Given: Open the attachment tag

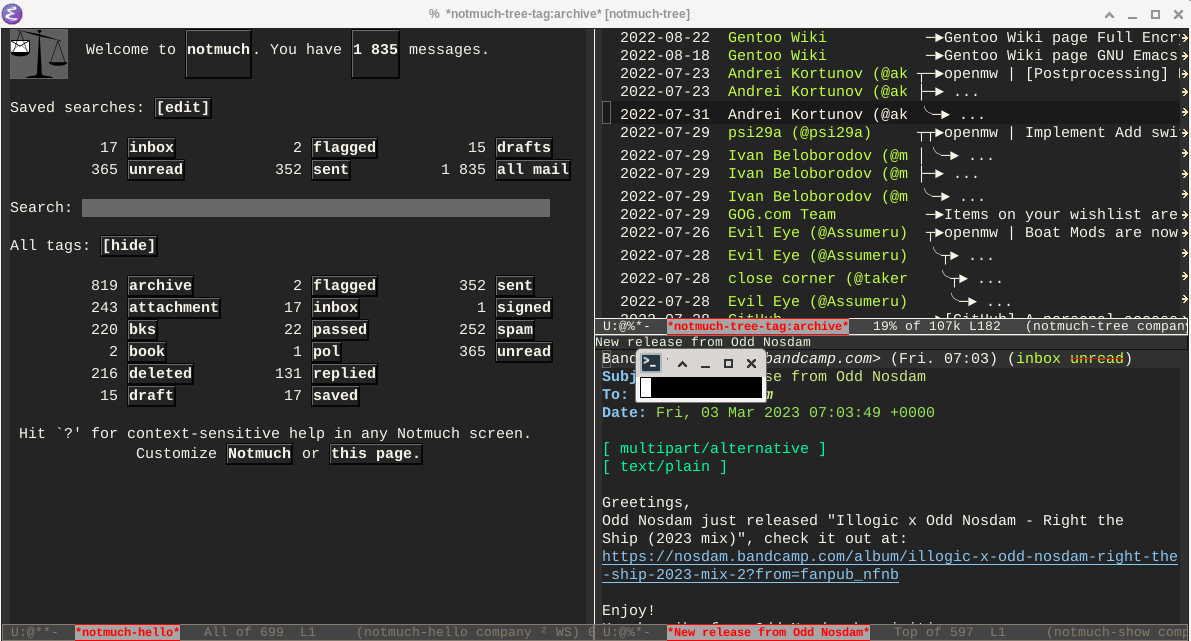Looking at the screenshot, I should [174, 308].
